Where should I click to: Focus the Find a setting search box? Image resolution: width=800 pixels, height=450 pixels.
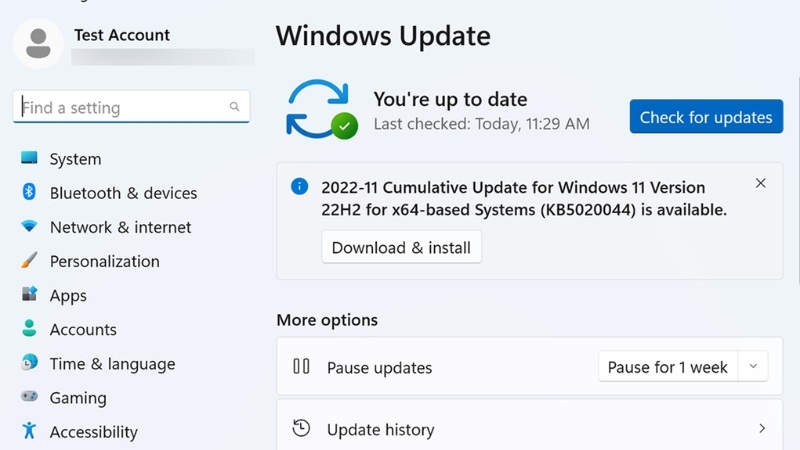click(x=131, y=107)
